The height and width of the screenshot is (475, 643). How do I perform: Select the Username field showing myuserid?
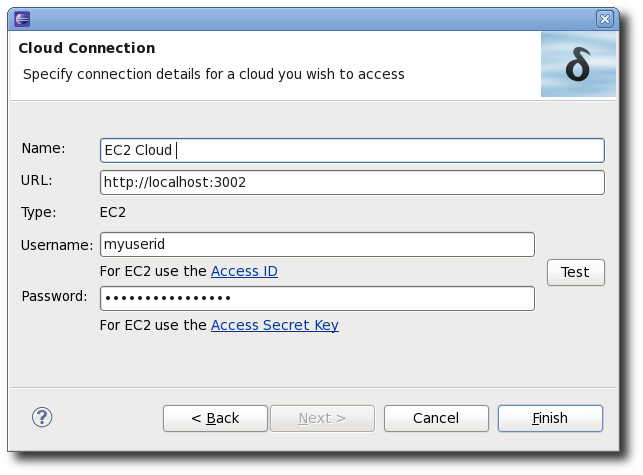317,244
